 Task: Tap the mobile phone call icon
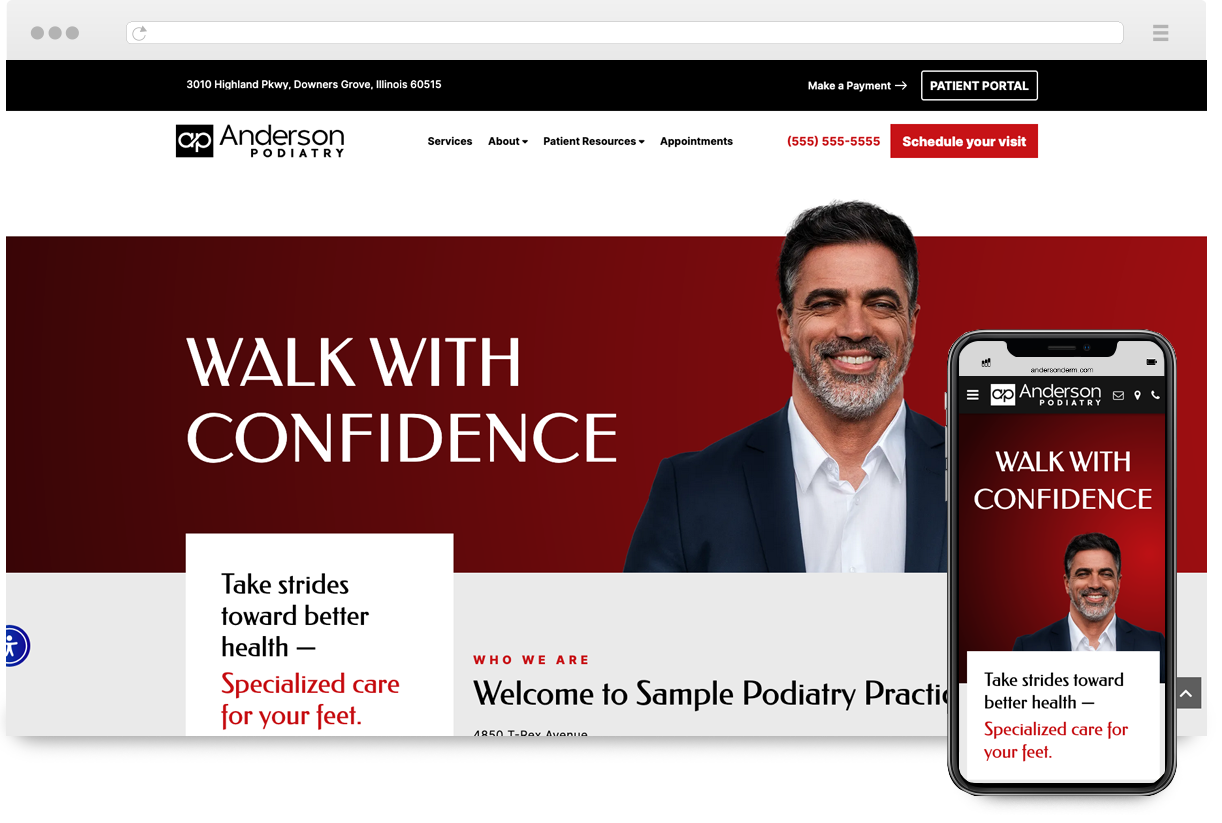point(1155,395)
